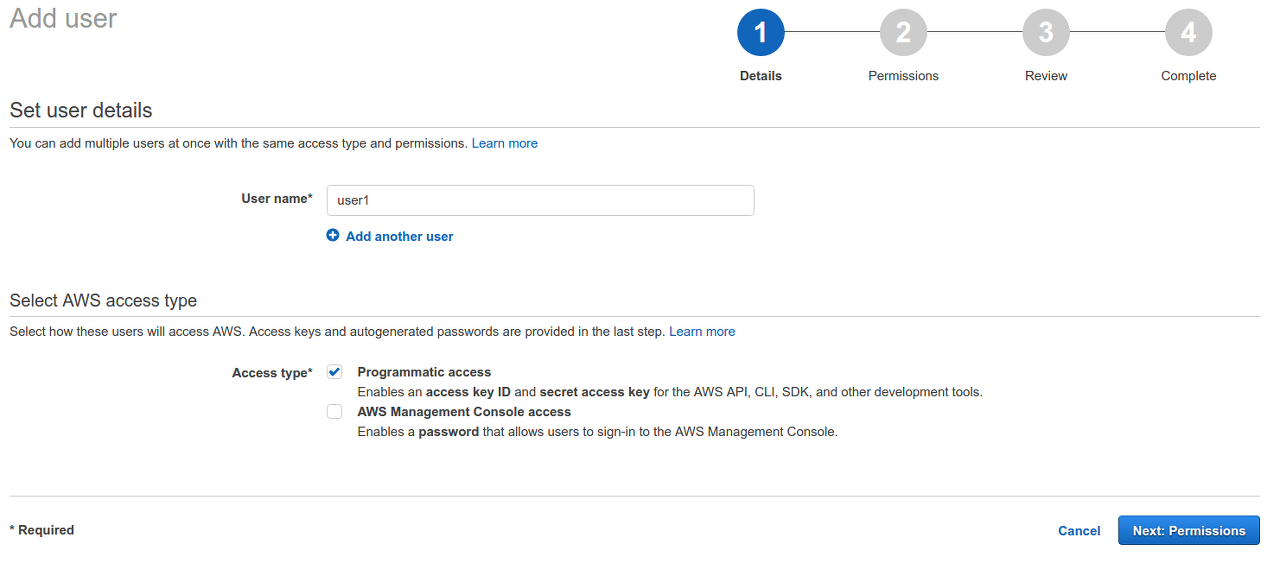Jump to step 4 Complete circle
This screenshot has width=1280, height=582.
click(1188, 33)
